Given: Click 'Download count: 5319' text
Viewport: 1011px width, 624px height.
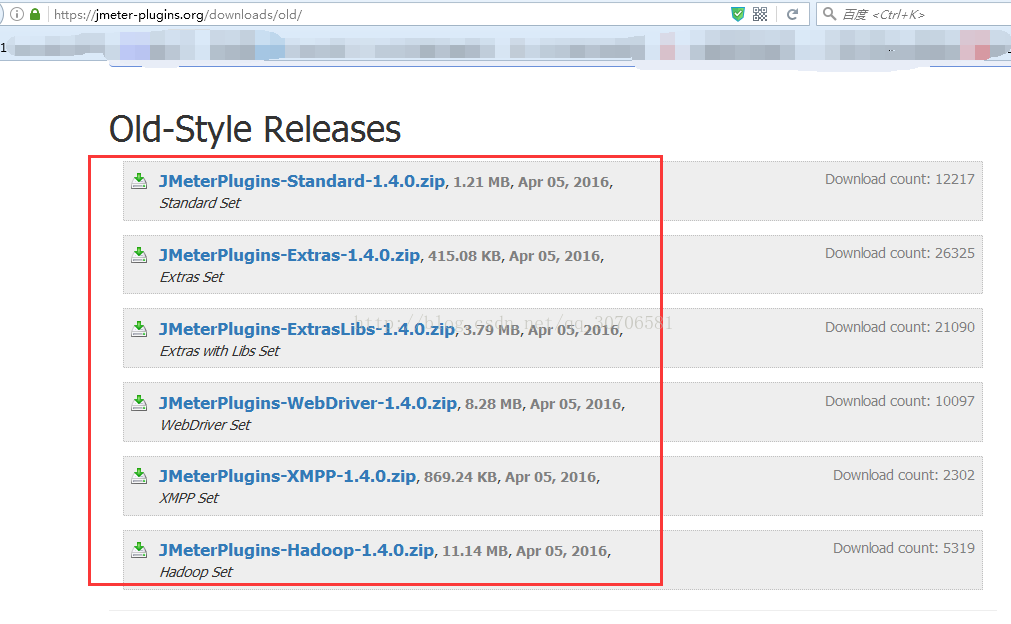Looking at the screenshot, I should [904, 548].
